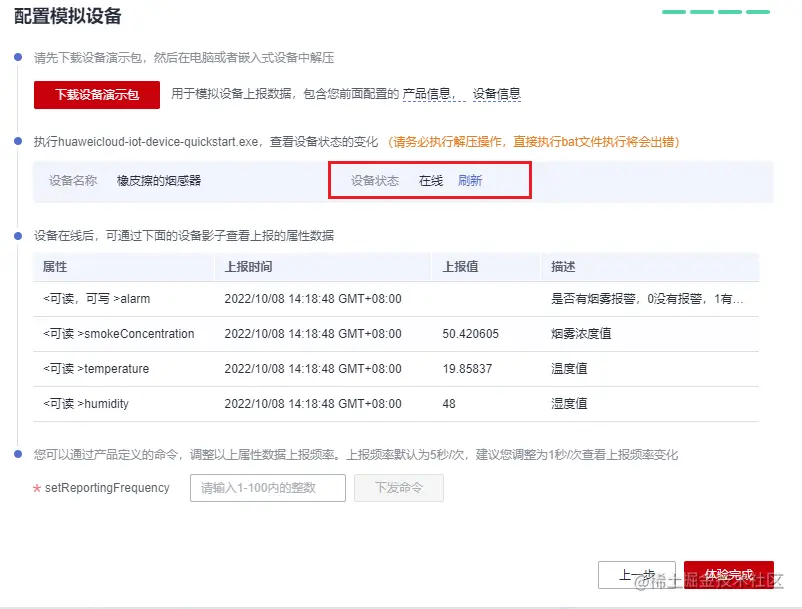Image resolution: width=802 pixels, height=609 pixels.
Task: Click the 烟雾浓度值 description cell
Action: (x=581, y=334)
